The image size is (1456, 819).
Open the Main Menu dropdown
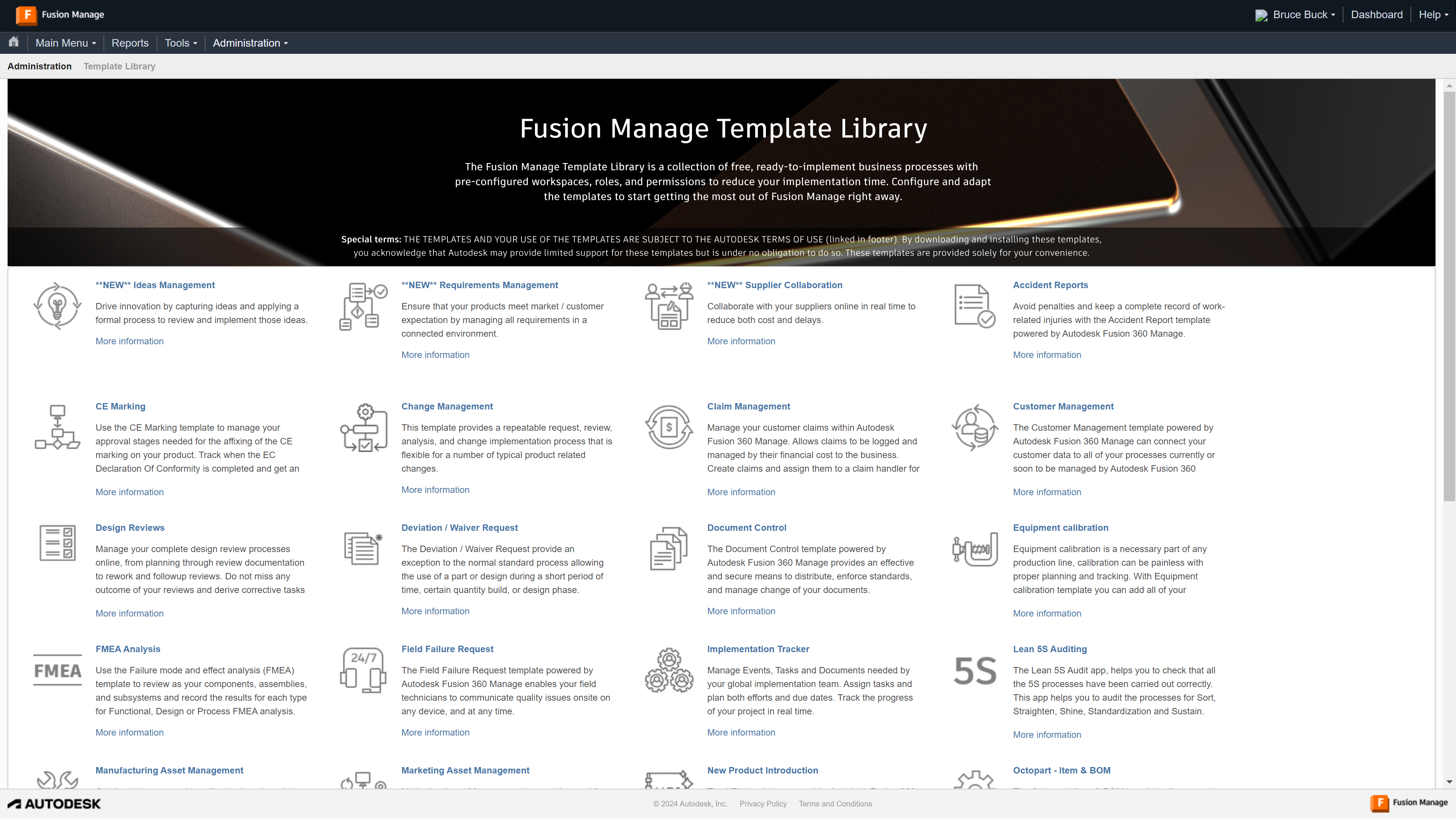(65, 42)
